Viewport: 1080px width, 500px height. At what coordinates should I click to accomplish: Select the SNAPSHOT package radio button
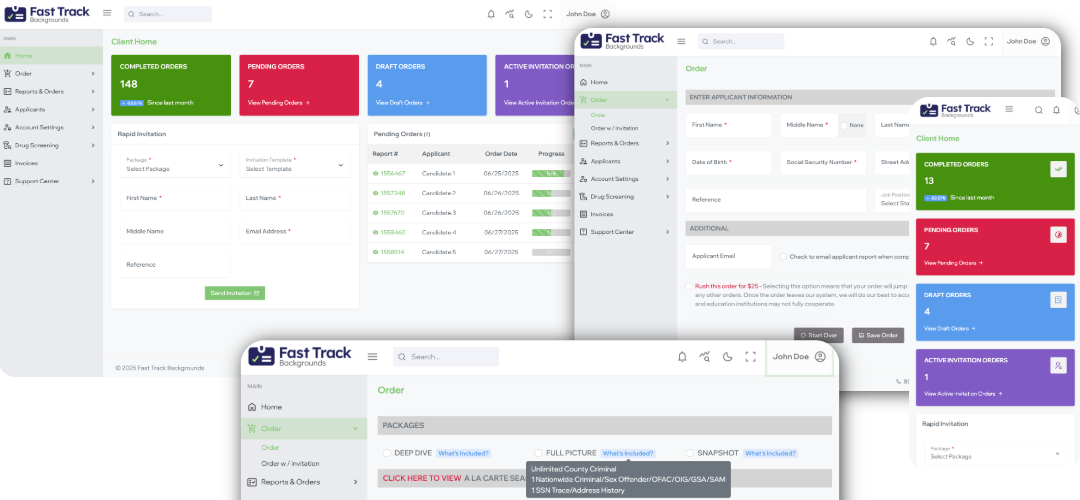pyautogui.click(x=690, y=453)
